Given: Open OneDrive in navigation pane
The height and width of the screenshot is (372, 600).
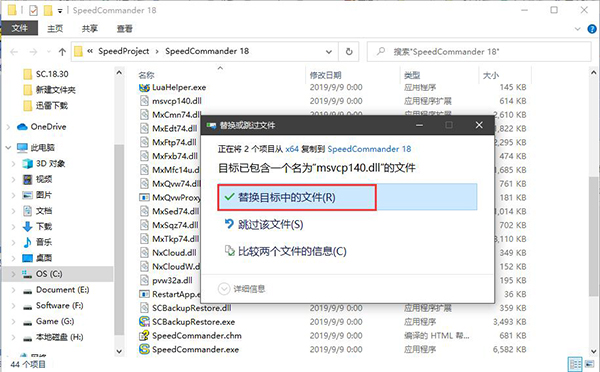Looking at the screenshot, I should point(48,127).
